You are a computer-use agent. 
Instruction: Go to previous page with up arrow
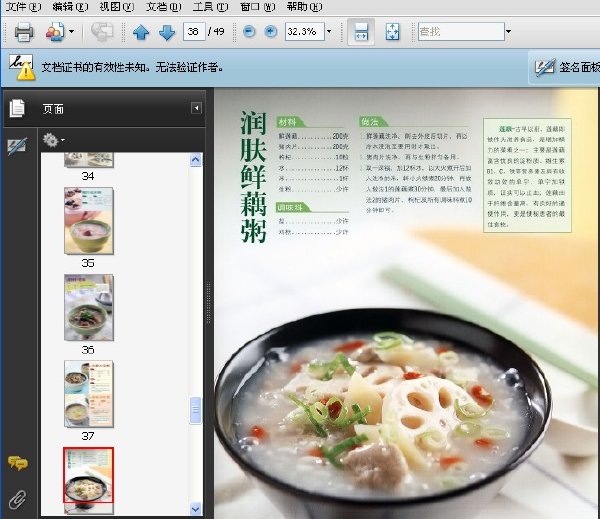141,32
